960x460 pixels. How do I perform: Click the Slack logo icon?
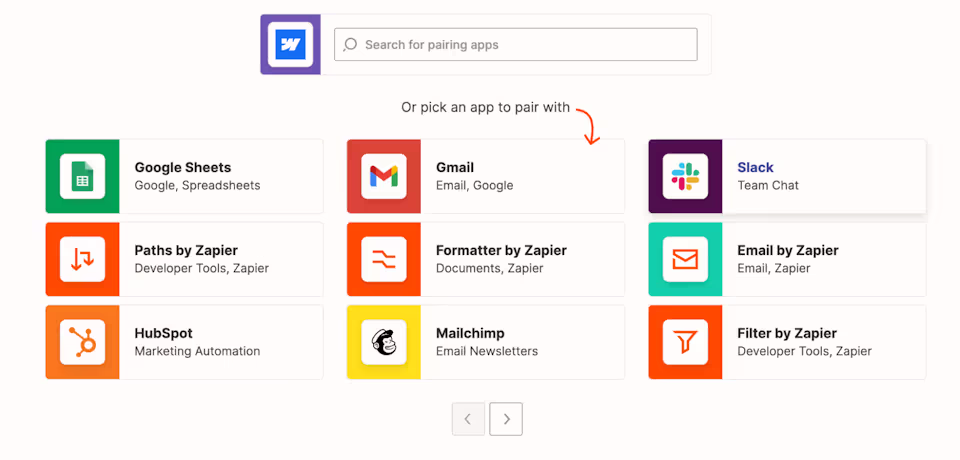(x=685, y=176)
